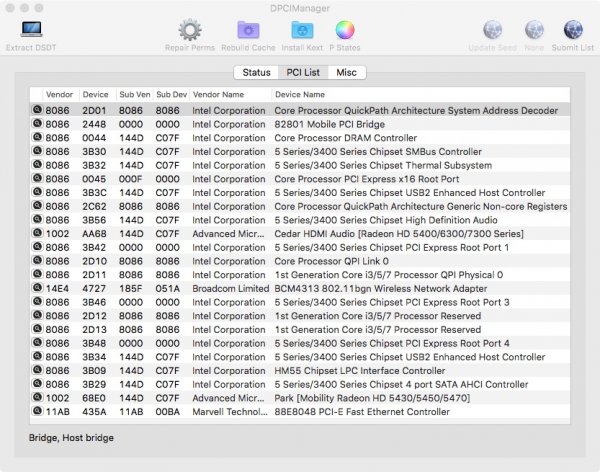
Task: Click the Extract DSDT laptop icon
Action: [x=31, y=29]
